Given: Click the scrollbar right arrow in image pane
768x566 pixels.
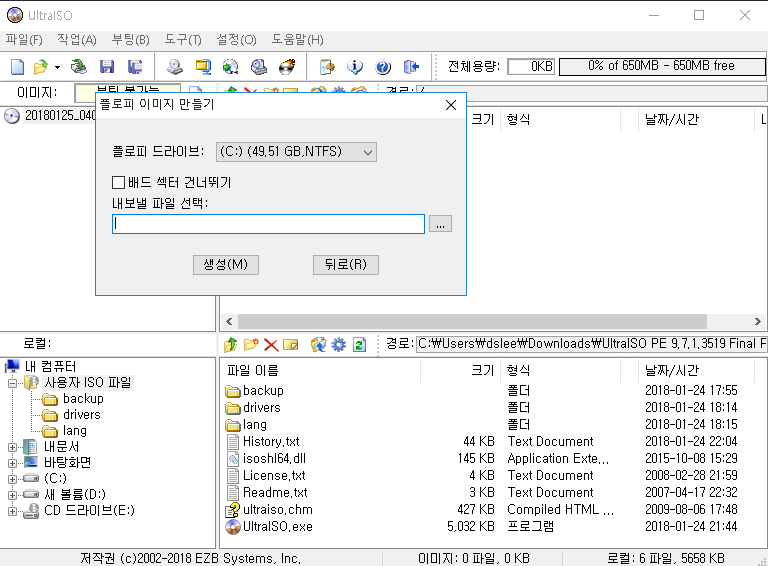Looking at the screenshot, I should 757,322.
